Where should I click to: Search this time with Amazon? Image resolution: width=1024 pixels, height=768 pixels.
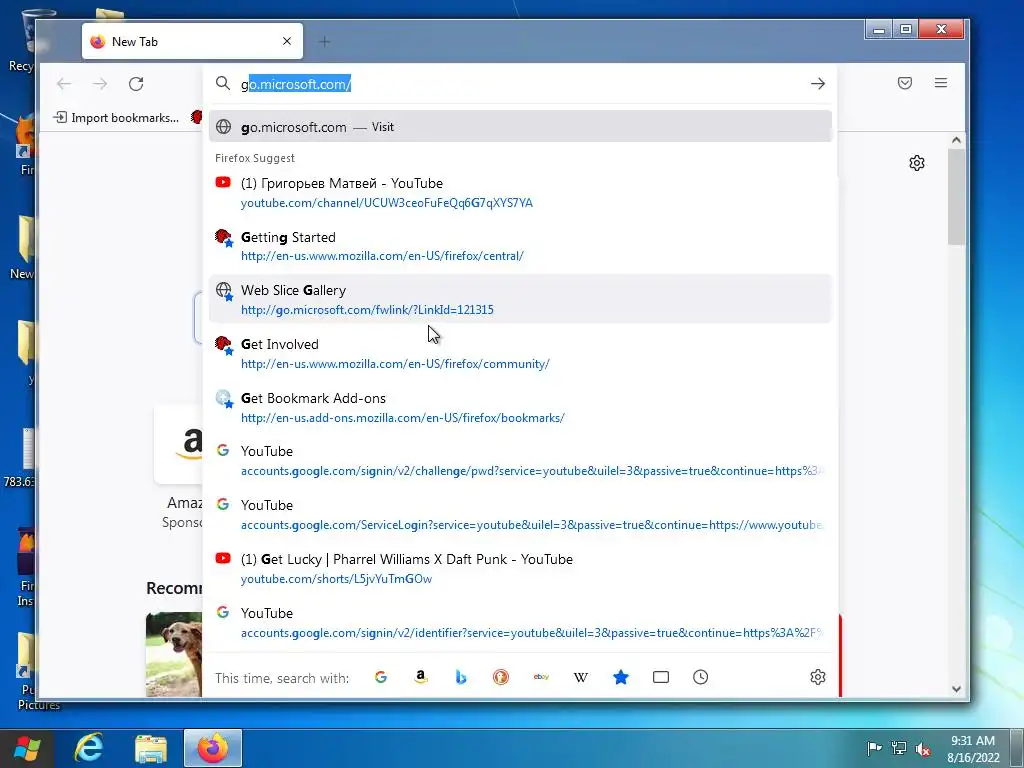coord(421,677)
